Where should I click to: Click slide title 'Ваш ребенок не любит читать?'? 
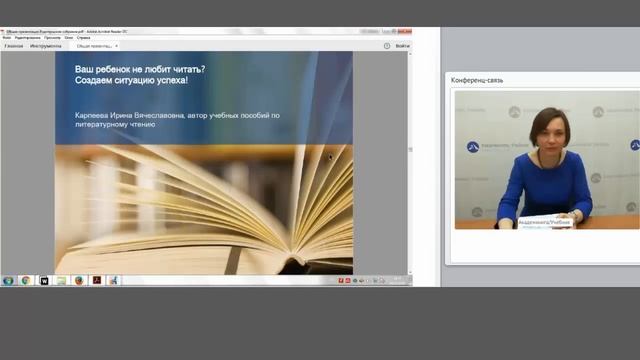coord(140,69)
